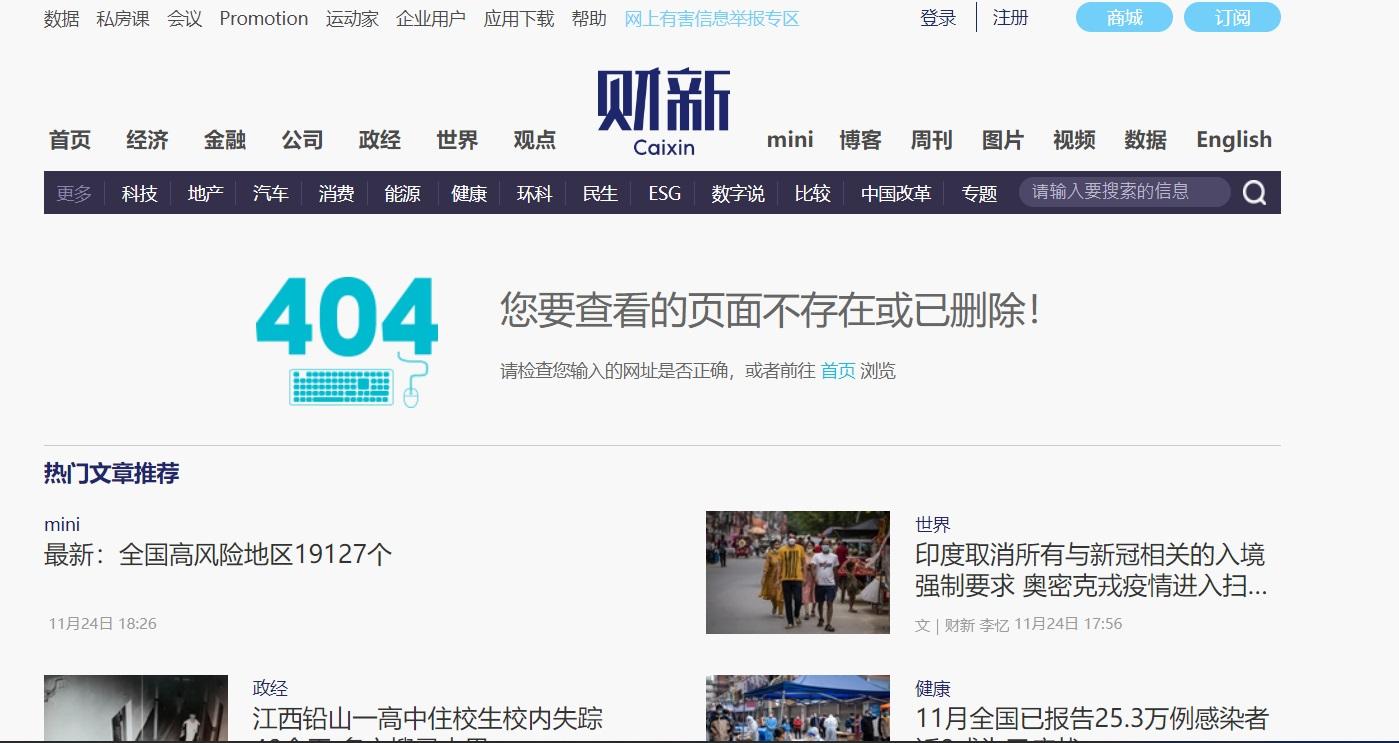Open the India street photo thumbnail

(x=797, y=572)
